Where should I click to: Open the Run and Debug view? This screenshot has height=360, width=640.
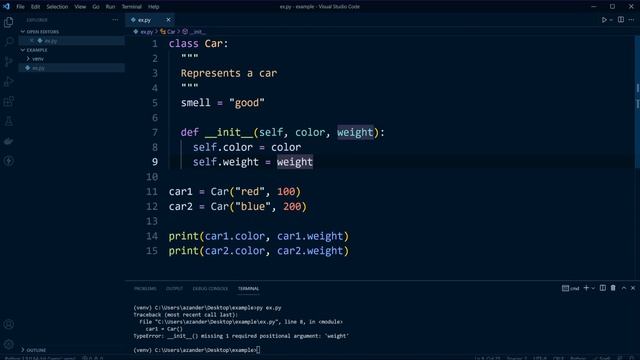pos(9,82)
